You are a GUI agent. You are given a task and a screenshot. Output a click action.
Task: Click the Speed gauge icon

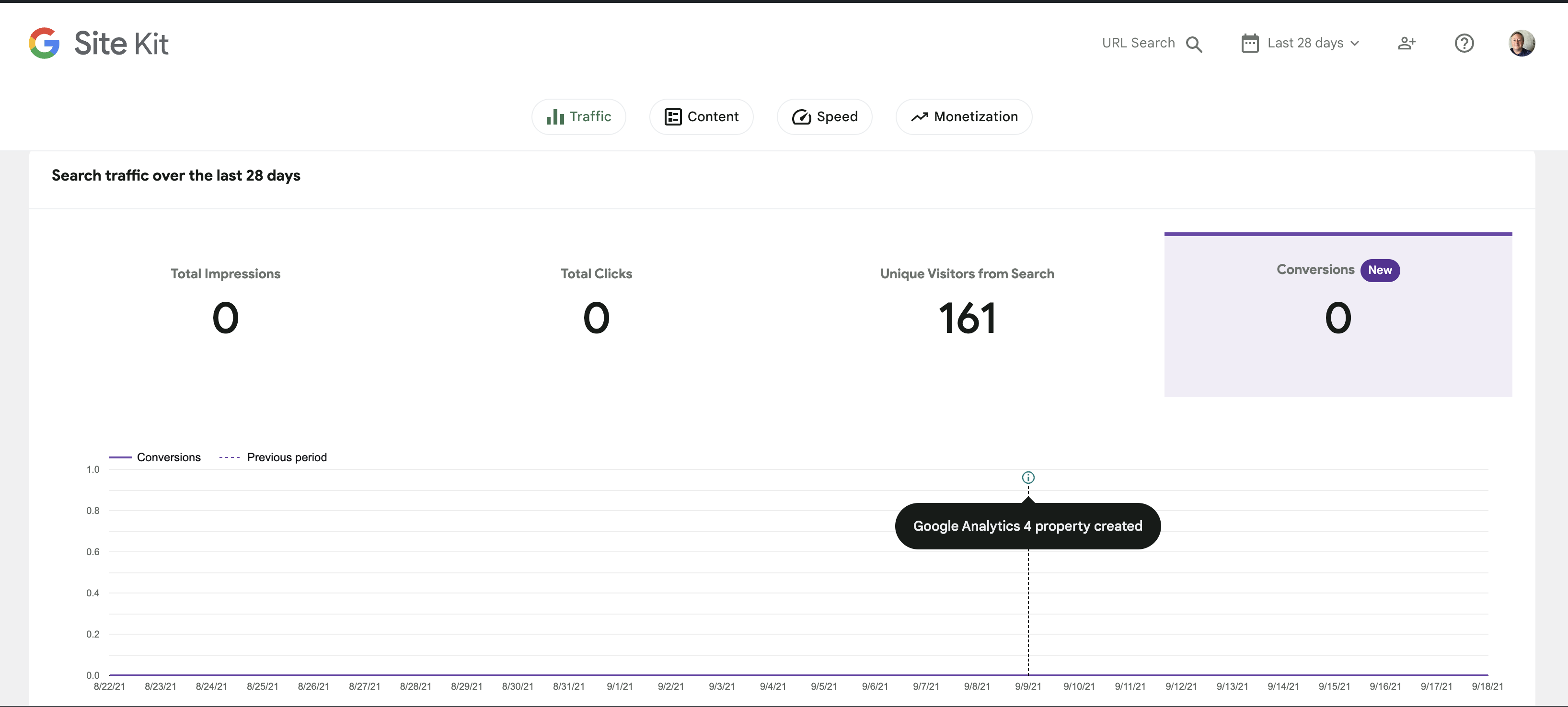pos(801,116)
